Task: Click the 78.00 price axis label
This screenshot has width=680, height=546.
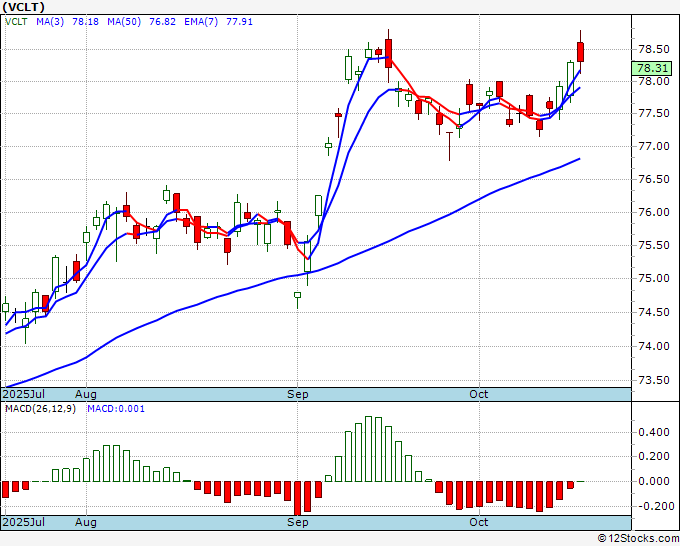Action: click(x=654, y=81)
